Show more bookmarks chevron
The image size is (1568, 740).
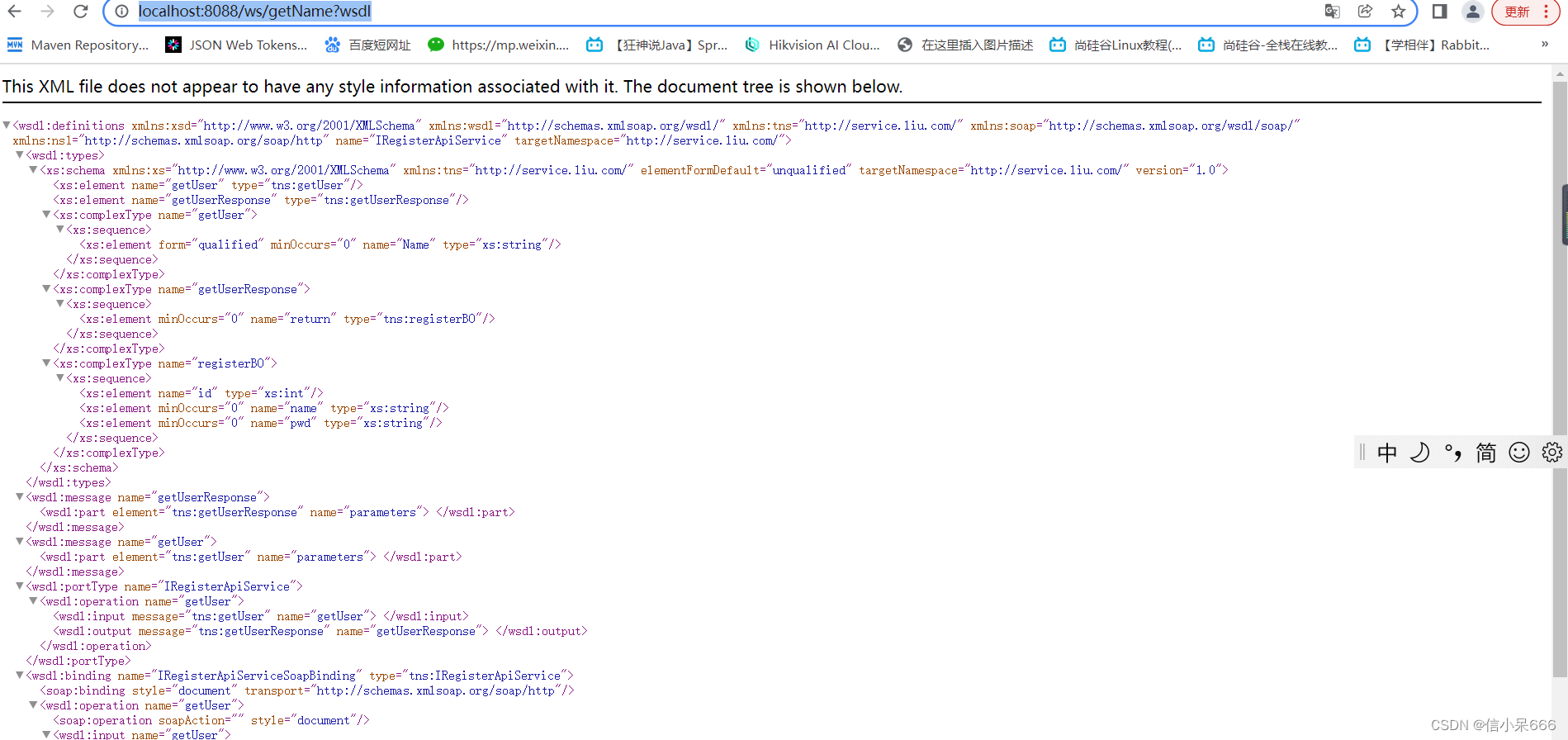click(1545, 45)
